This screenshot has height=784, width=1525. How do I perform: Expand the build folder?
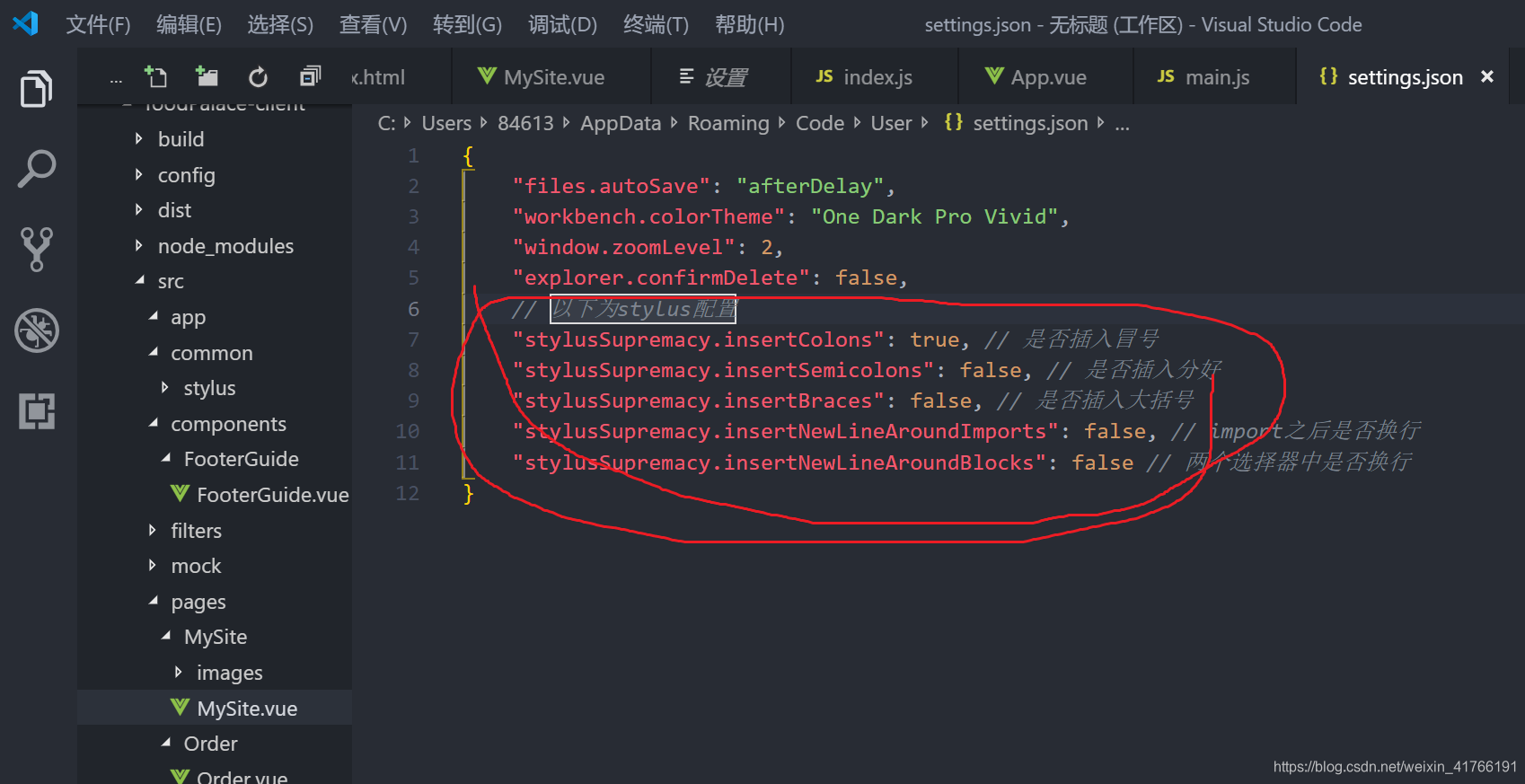138,138
